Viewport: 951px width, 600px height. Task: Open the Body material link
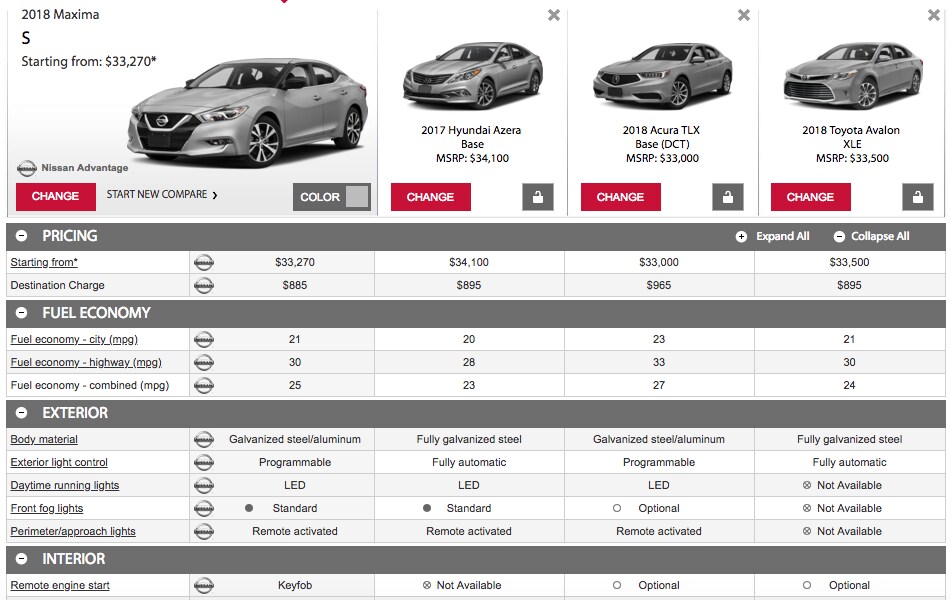click(44, 439)
